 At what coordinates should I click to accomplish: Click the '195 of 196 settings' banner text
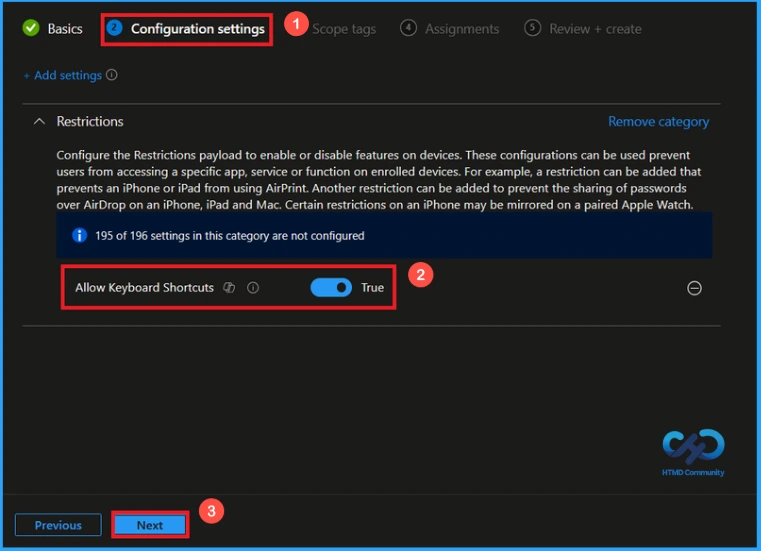pos(230,235)
